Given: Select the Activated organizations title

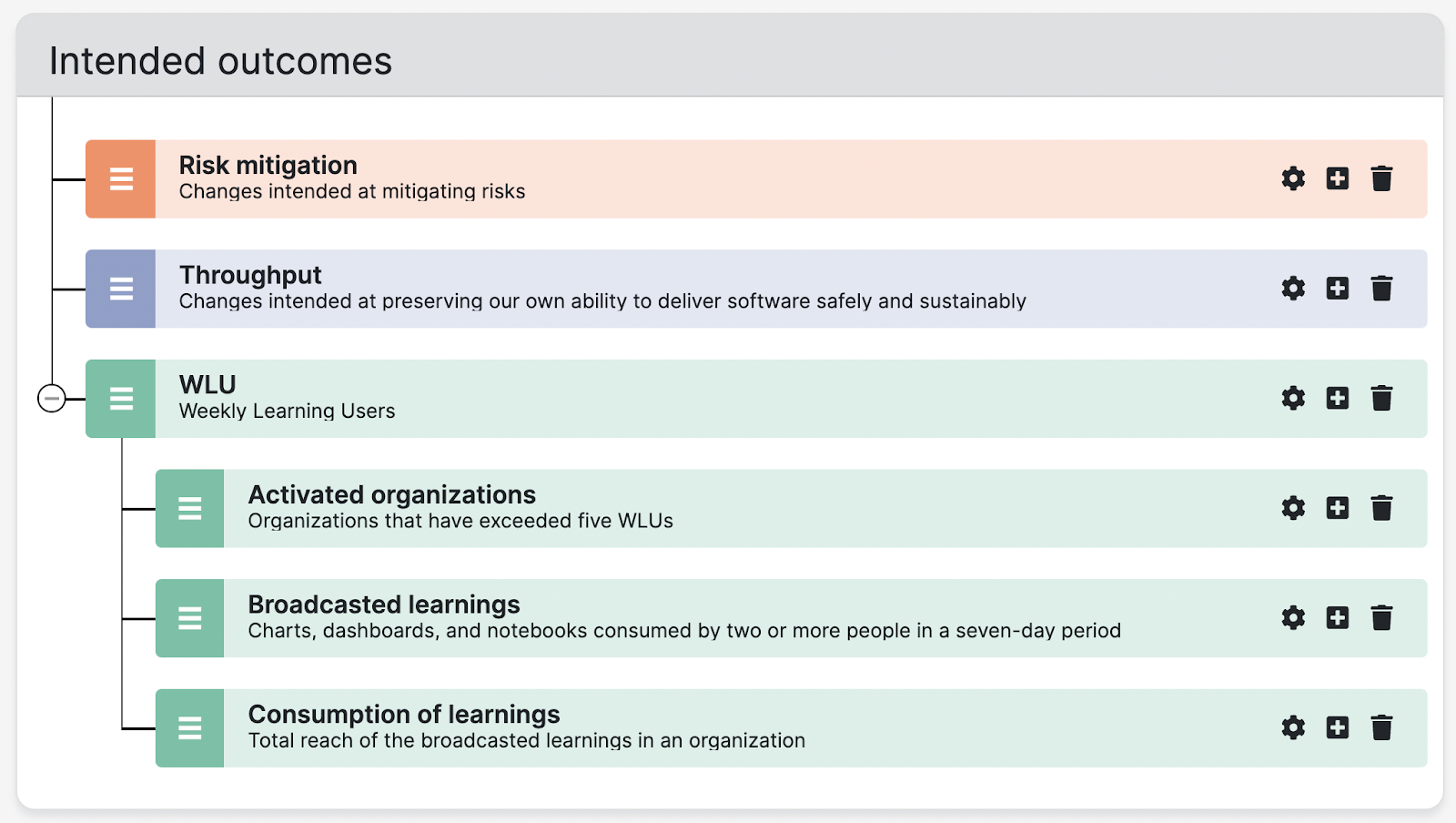Looking at the screenshot, I should coord(392,494).
